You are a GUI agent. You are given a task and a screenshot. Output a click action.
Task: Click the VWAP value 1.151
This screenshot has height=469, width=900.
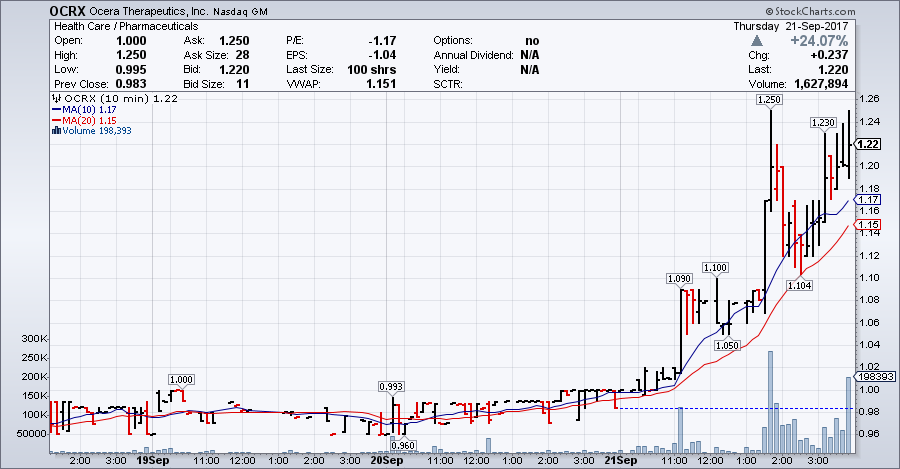pyautogui.click(x=377, y=84)
